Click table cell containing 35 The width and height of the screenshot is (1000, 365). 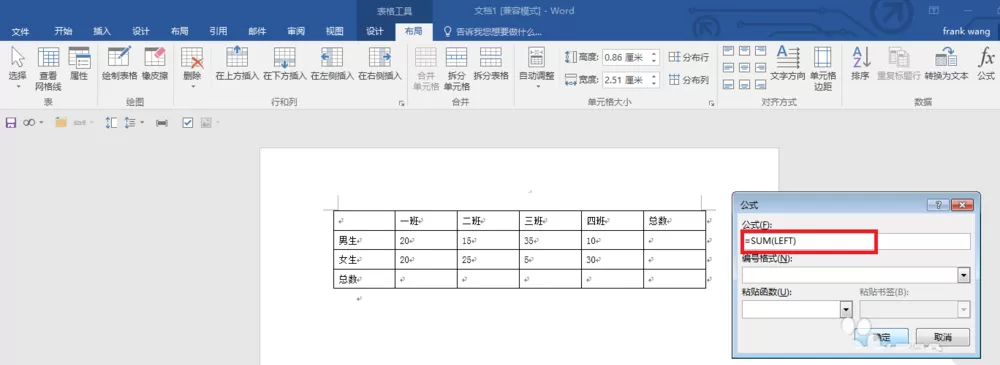coord(550,241)
